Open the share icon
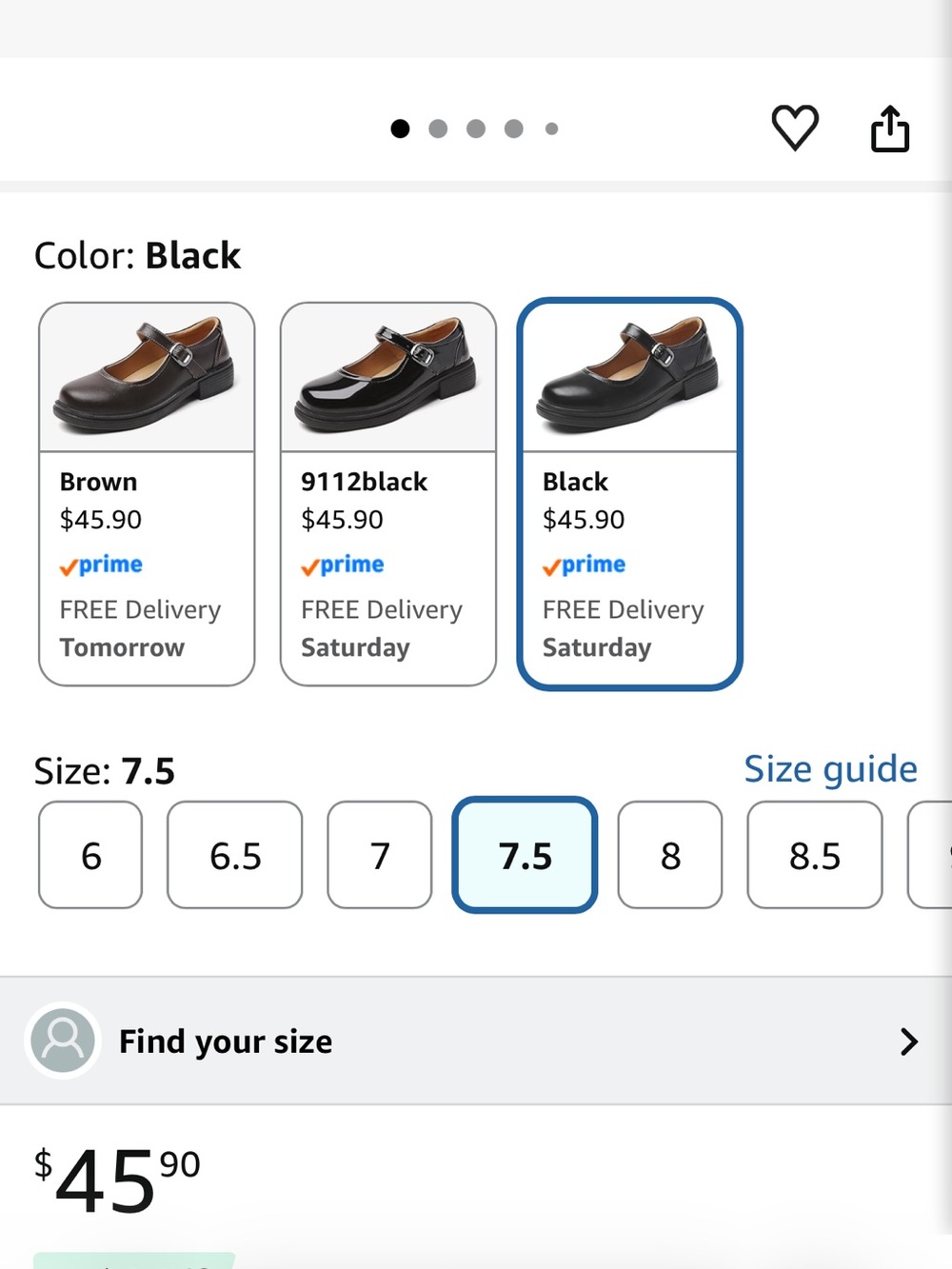Screen dimensions: 952x1269 click(x=890, y=128)
